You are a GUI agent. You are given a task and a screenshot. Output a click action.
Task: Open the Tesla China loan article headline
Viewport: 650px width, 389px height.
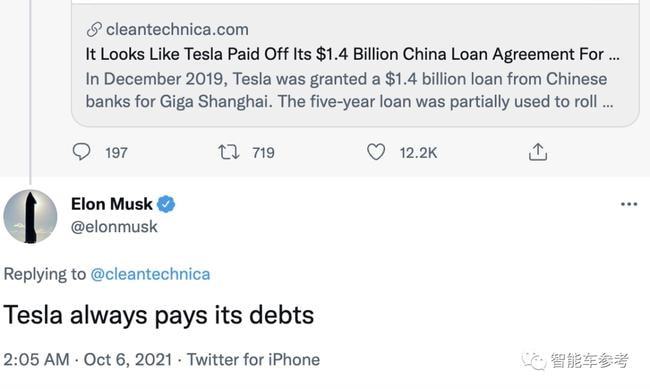click(353, 54)
